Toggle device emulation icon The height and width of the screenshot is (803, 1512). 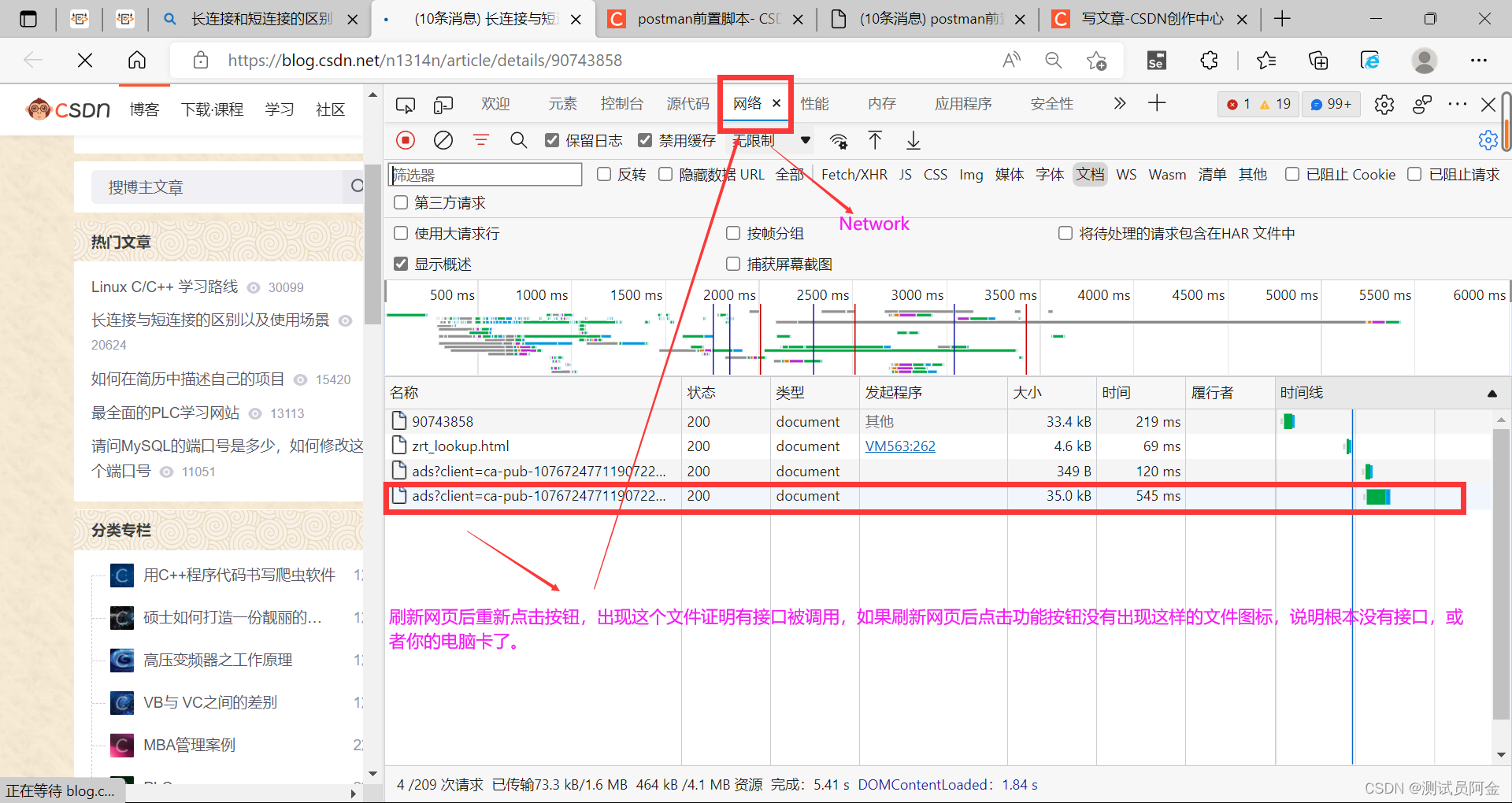443,104
